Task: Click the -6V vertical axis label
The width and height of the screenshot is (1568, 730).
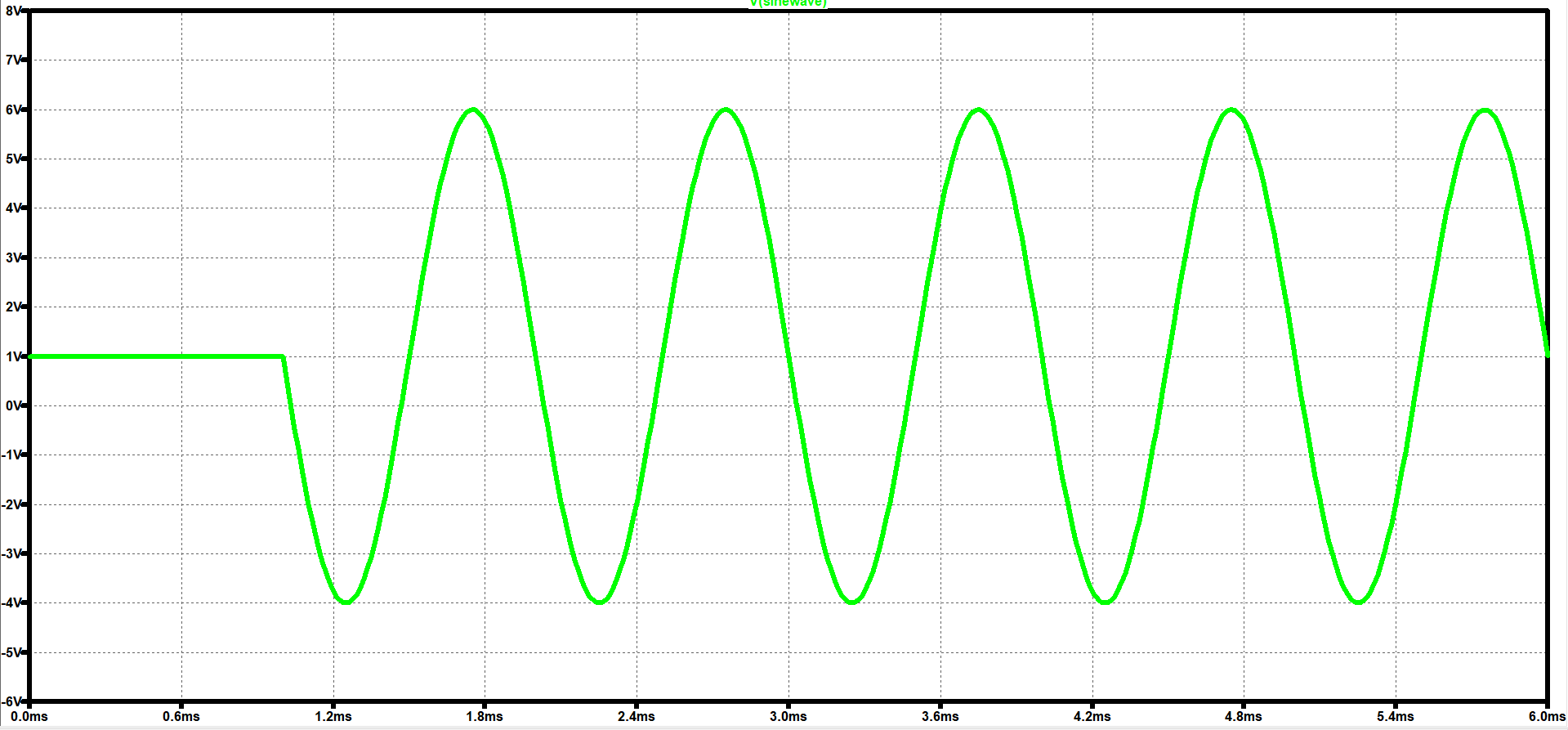Action: coord(11,701)
